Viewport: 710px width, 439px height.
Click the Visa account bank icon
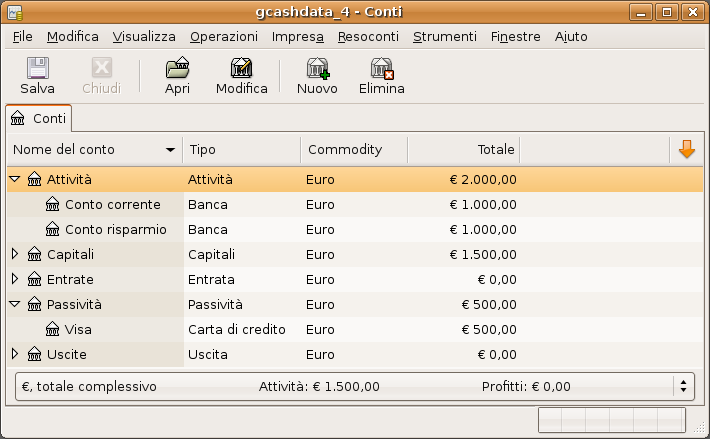point(53,329)
